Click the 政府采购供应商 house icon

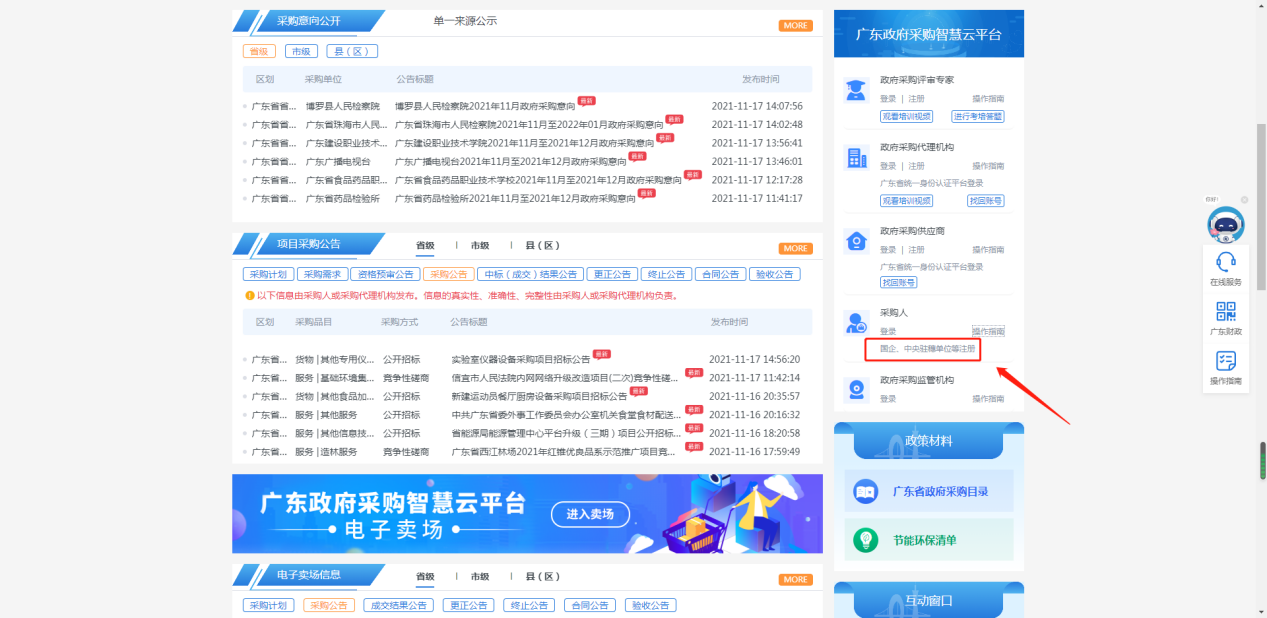(x=856, y=241)
